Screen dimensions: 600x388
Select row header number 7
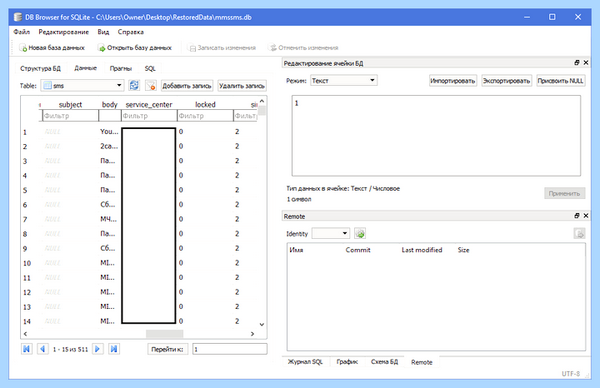point(25,219)
